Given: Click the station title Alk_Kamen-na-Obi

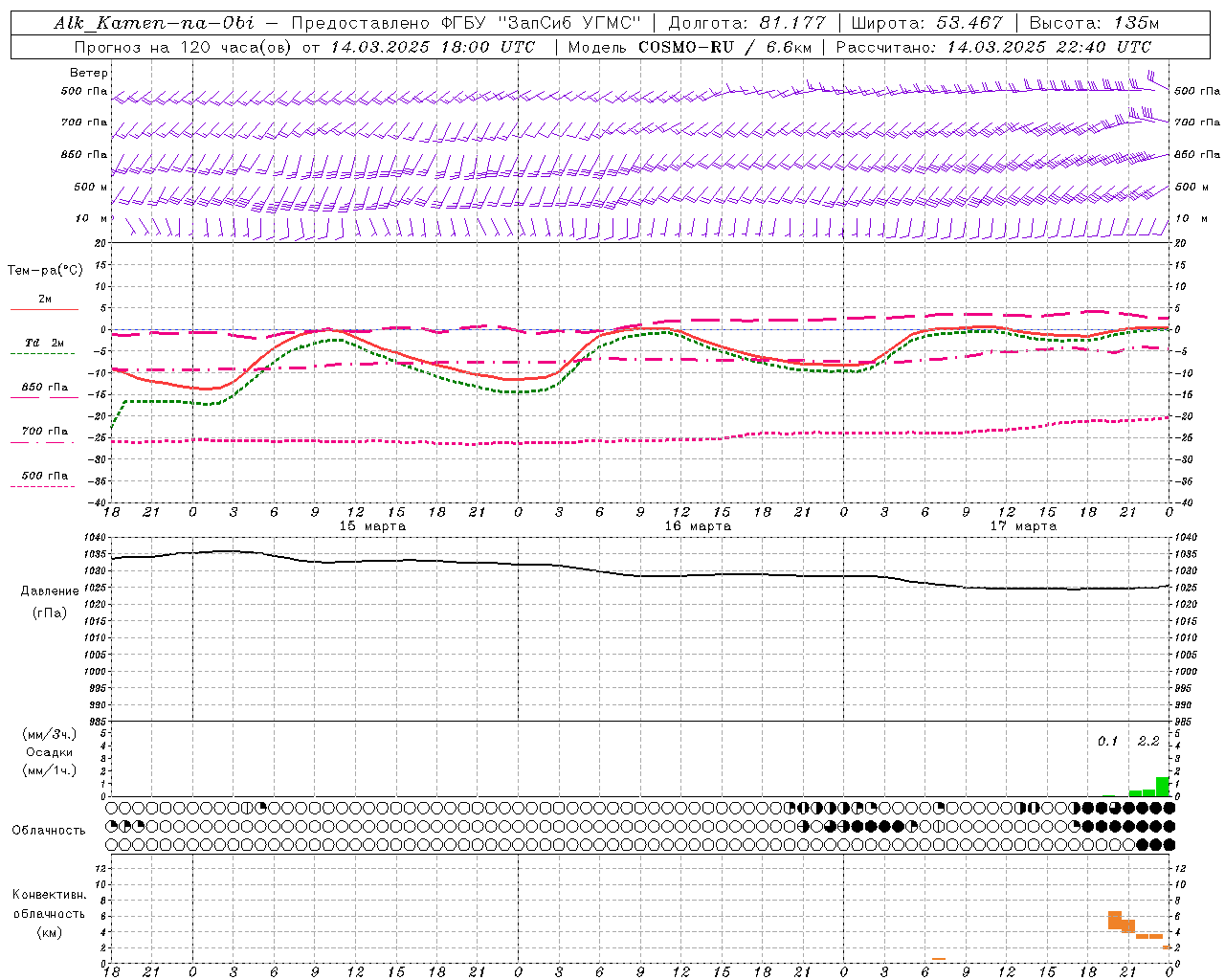Looking at the screenshot, I should click(154, 23).
